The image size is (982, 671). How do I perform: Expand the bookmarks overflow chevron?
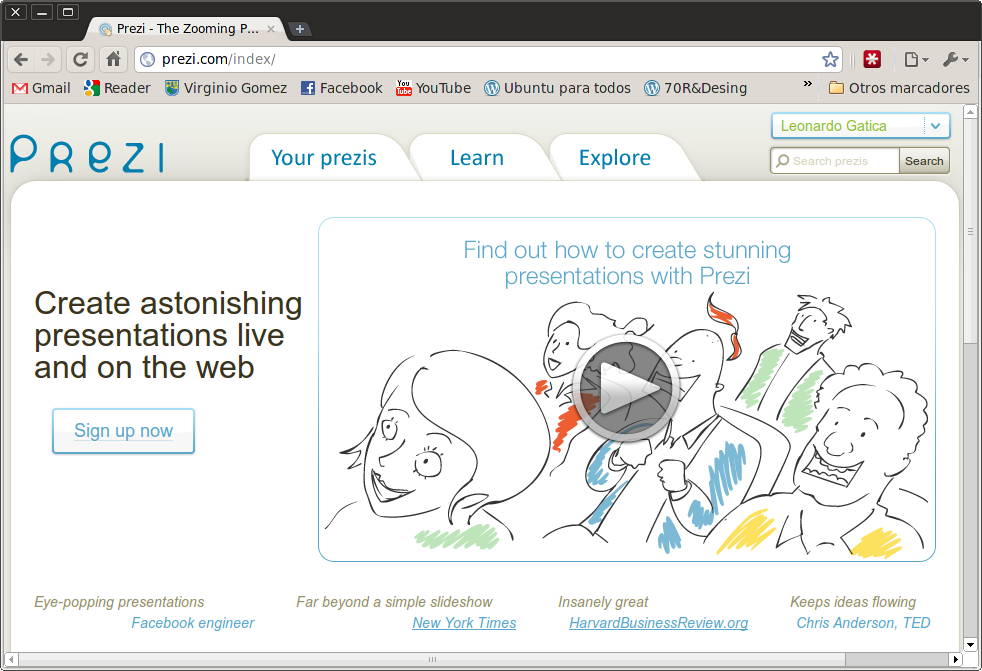tap(807, 83)
